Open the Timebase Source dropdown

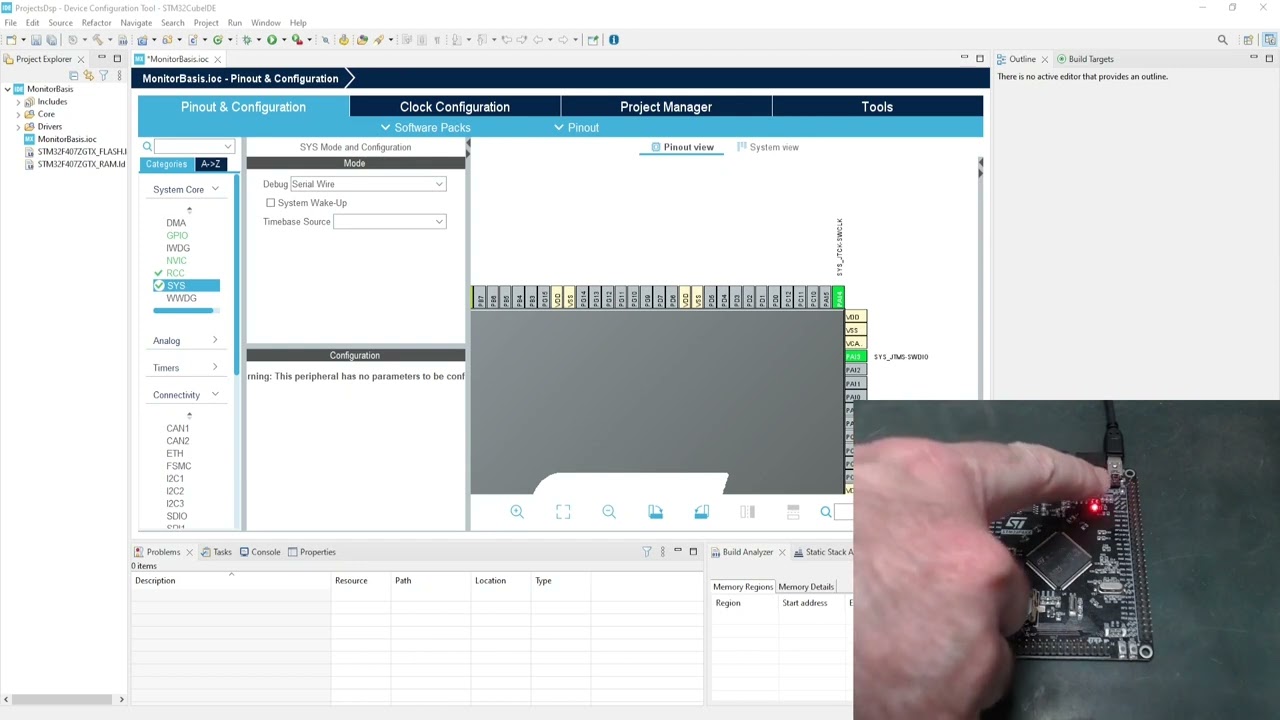click(x=389, y=222)
